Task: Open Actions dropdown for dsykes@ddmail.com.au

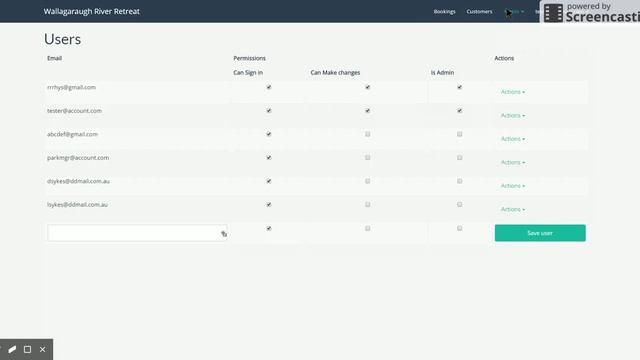Action: [513, 186]
